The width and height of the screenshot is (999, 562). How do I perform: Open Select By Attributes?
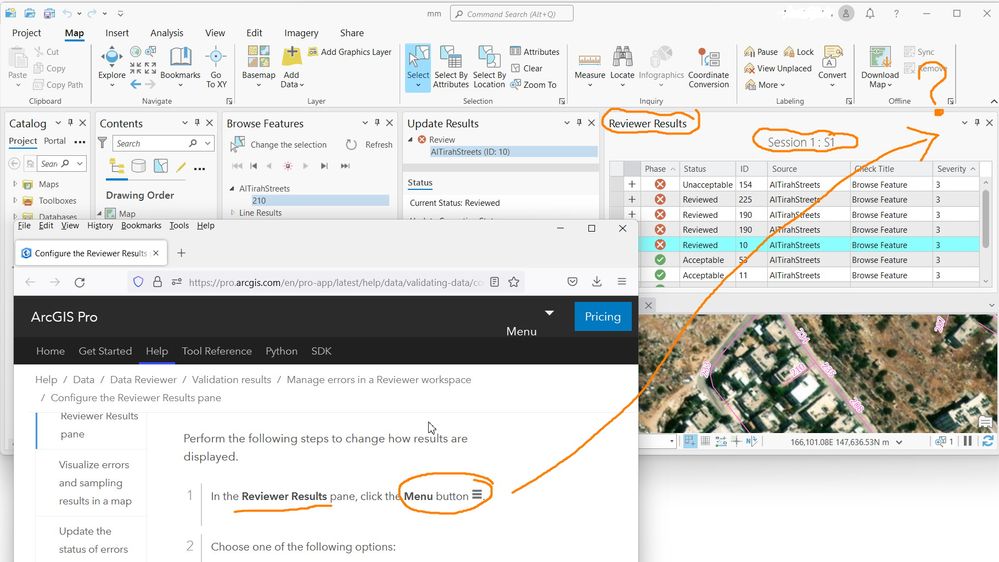click(x=450, y=66)
